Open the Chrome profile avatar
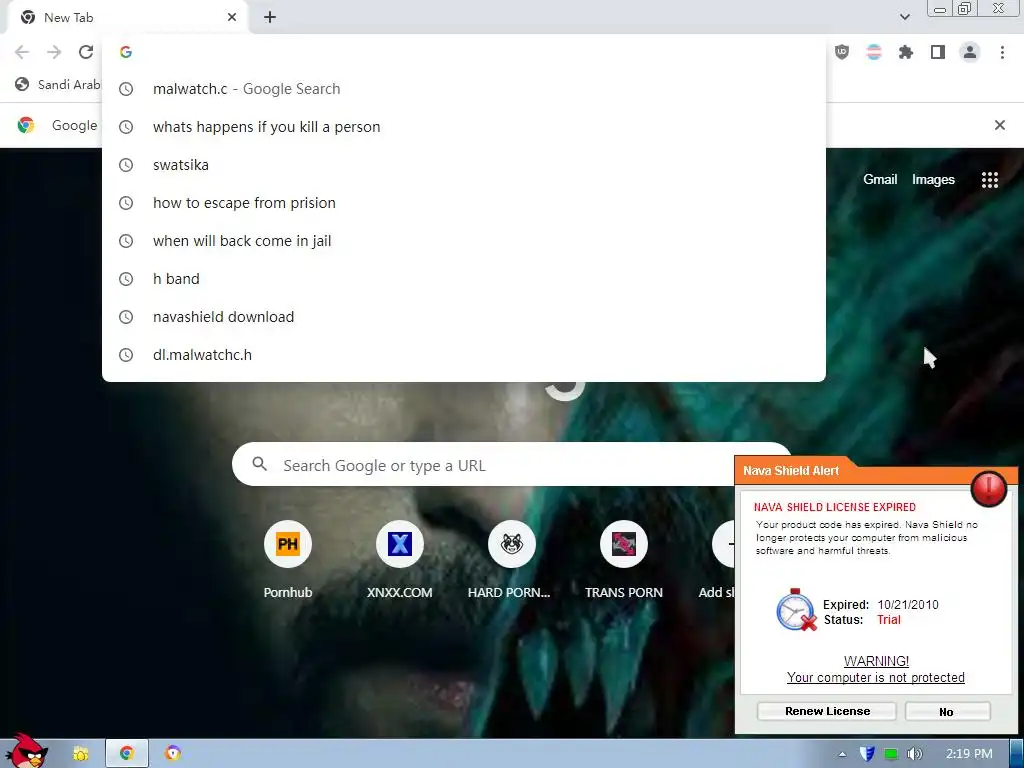The image size is (1024, 768). 970,52
